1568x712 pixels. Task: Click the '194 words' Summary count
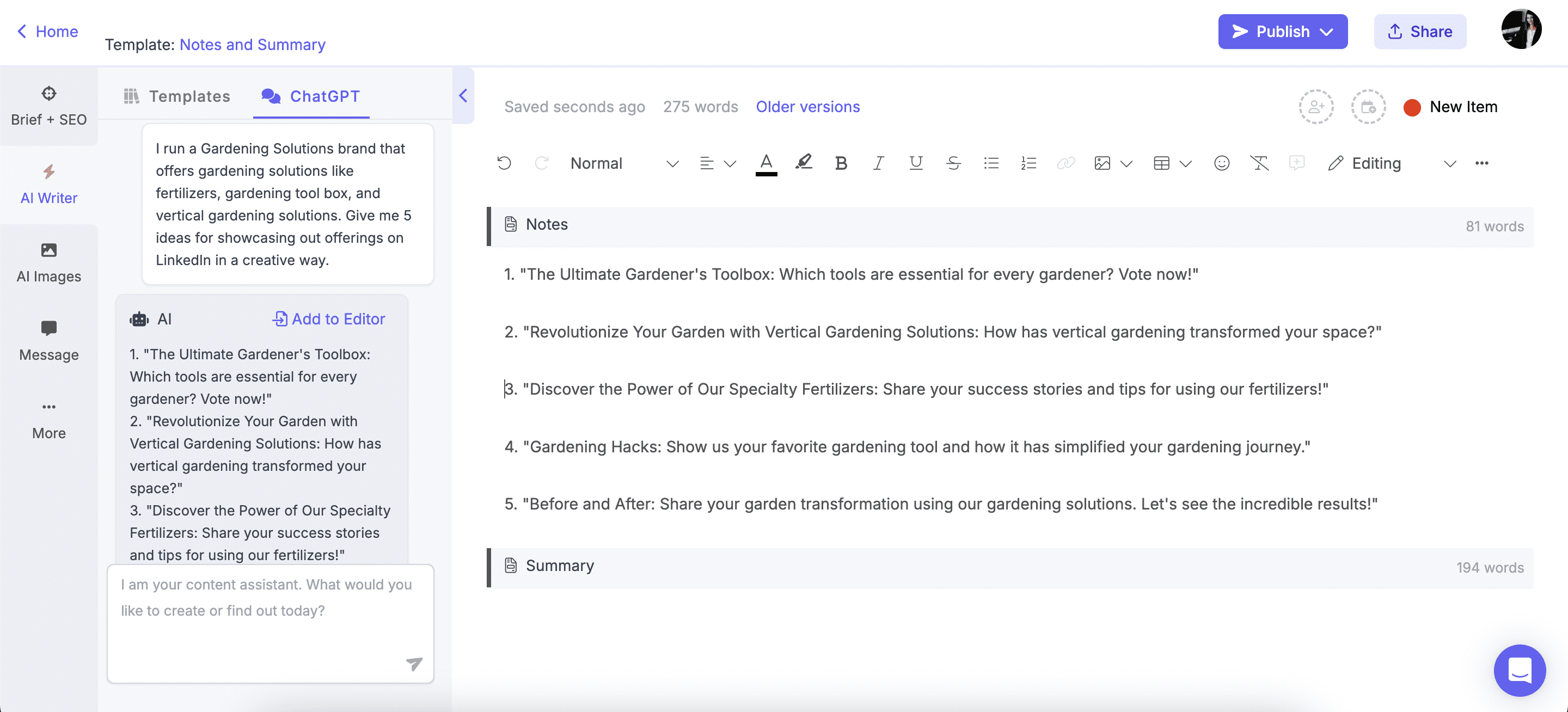(1490, 568)
